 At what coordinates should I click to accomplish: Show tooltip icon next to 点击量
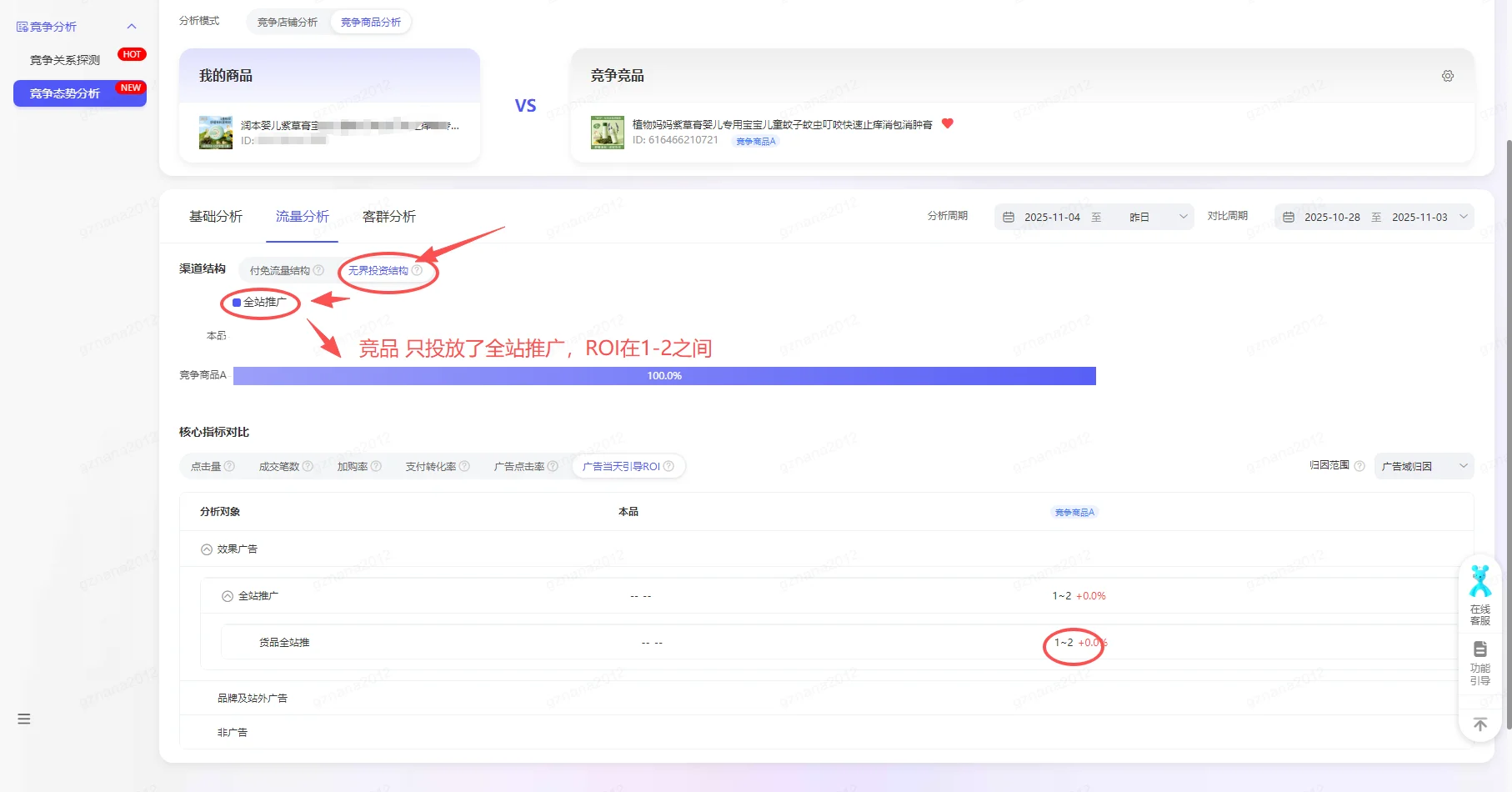coord(229,466)
